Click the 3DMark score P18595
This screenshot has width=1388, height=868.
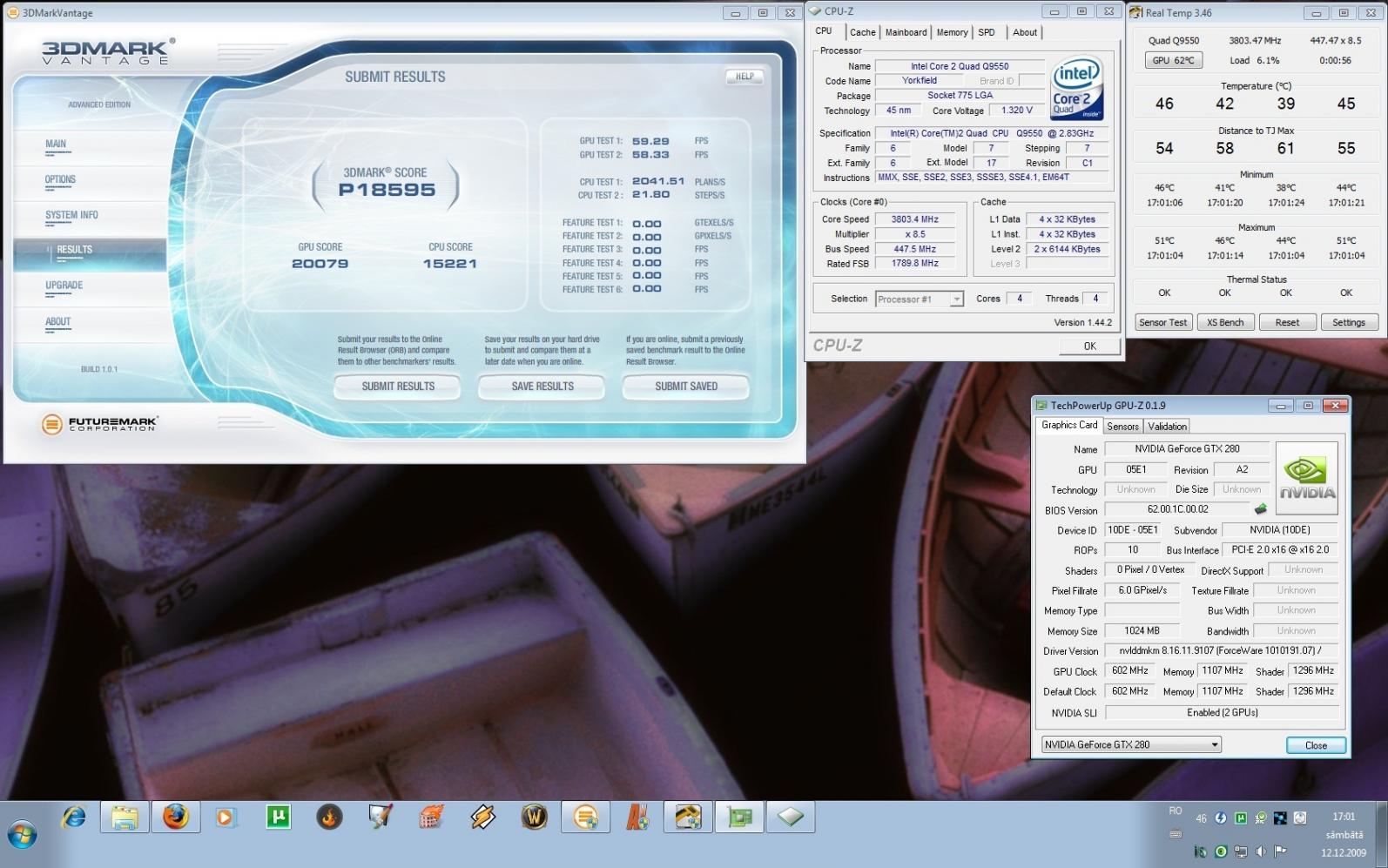point(387,190)
